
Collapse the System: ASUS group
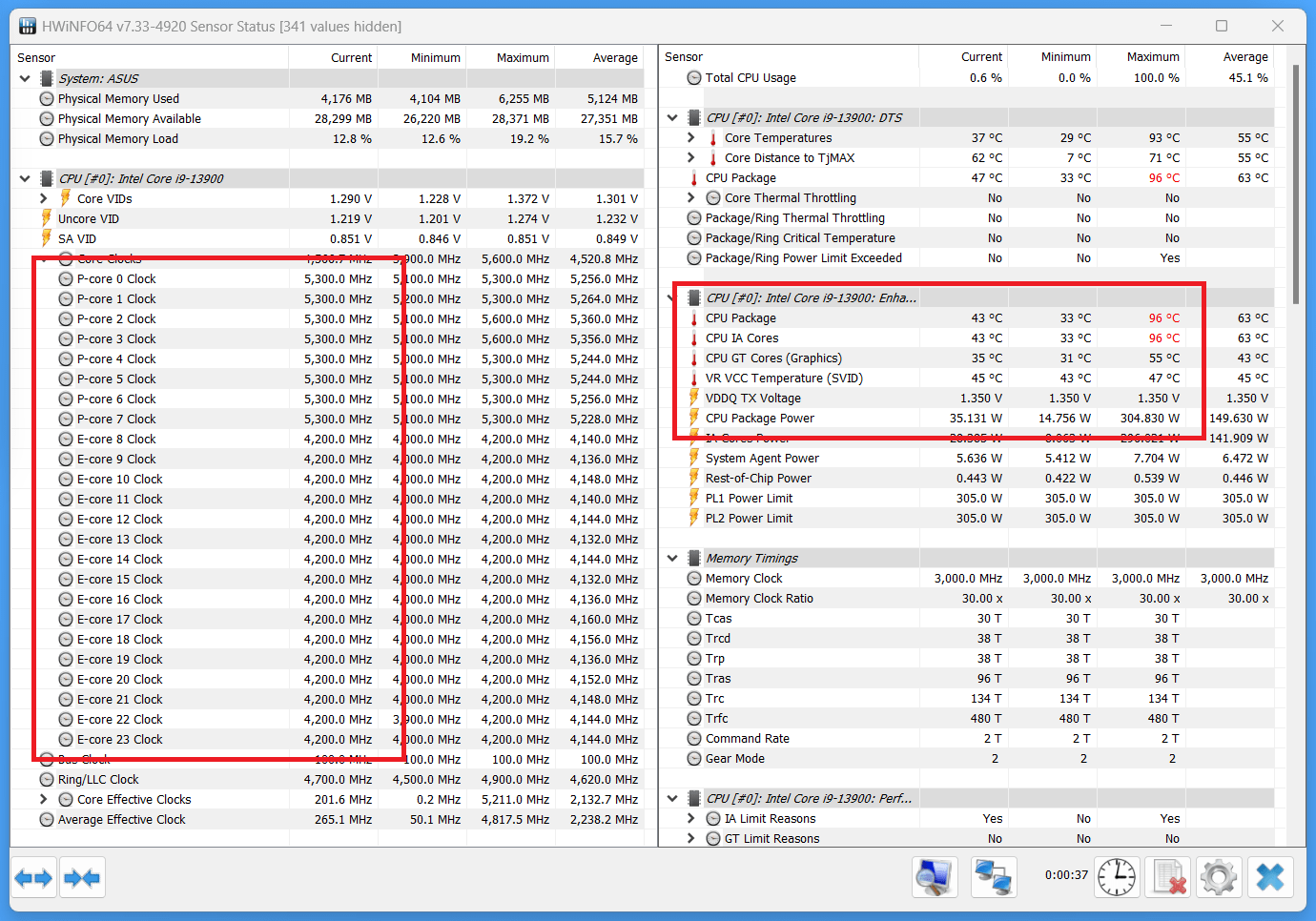[x=25, y=79]
